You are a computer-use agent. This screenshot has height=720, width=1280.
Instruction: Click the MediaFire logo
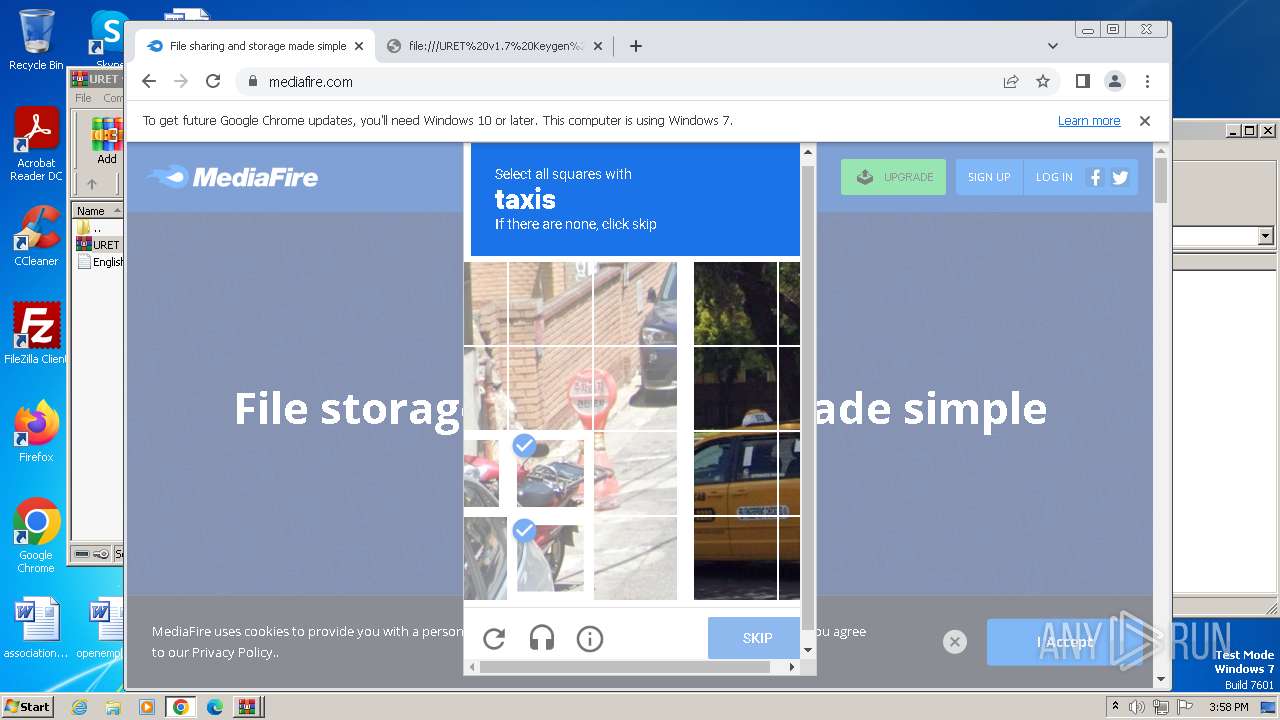(232, 177)
